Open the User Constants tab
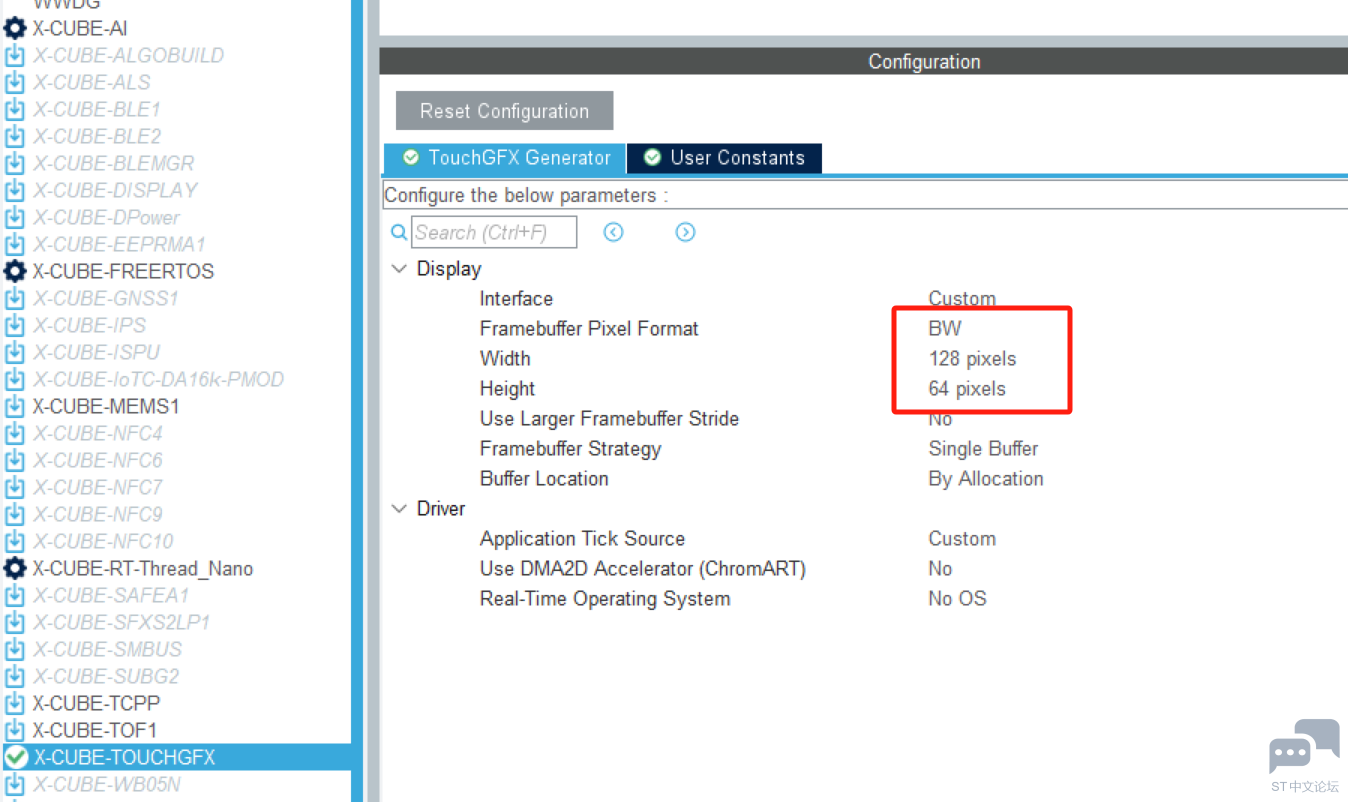Screen dimensions: 1348x802 click(x=724, y=158)
